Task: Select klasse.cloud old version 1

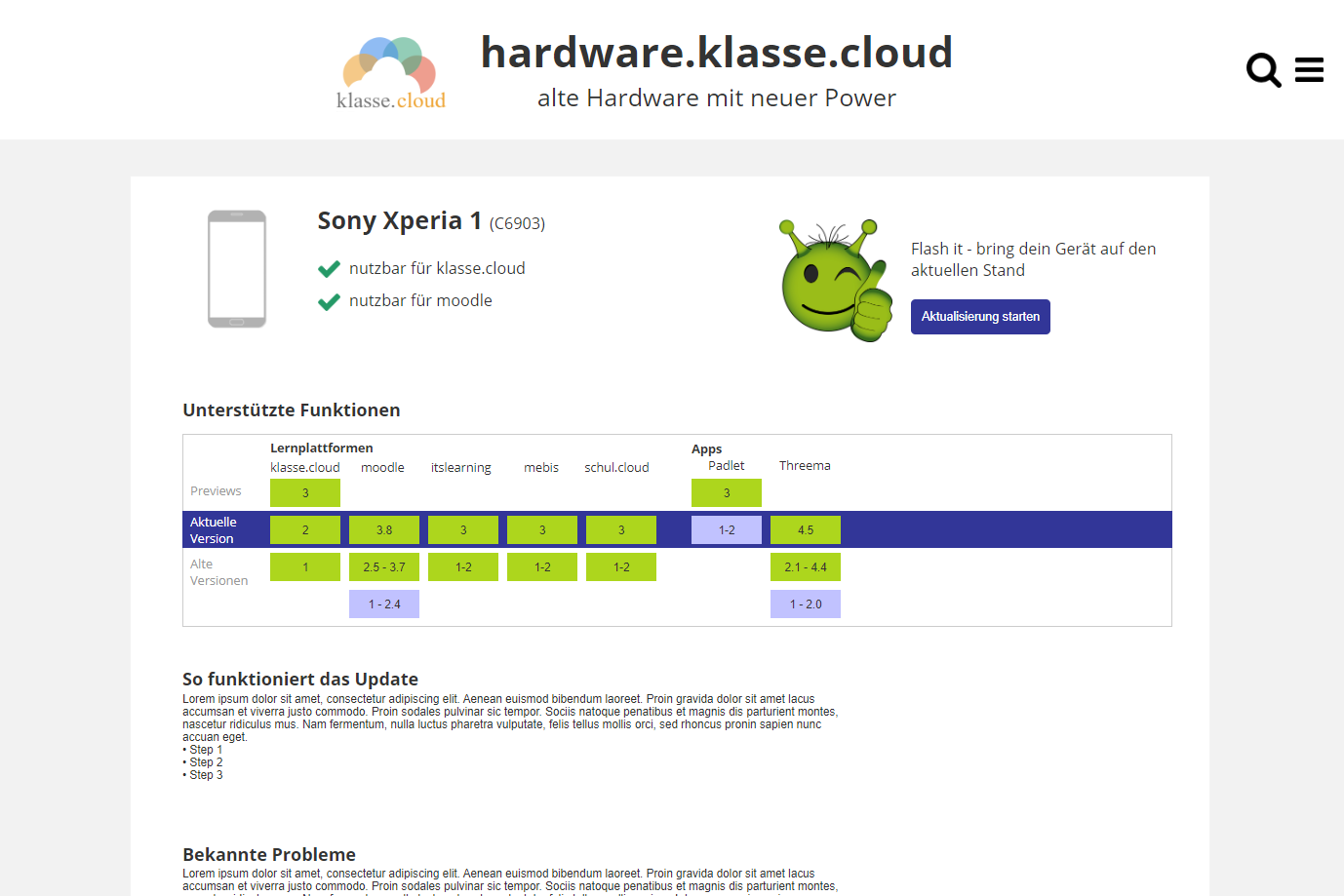Action: coord(305,567)
